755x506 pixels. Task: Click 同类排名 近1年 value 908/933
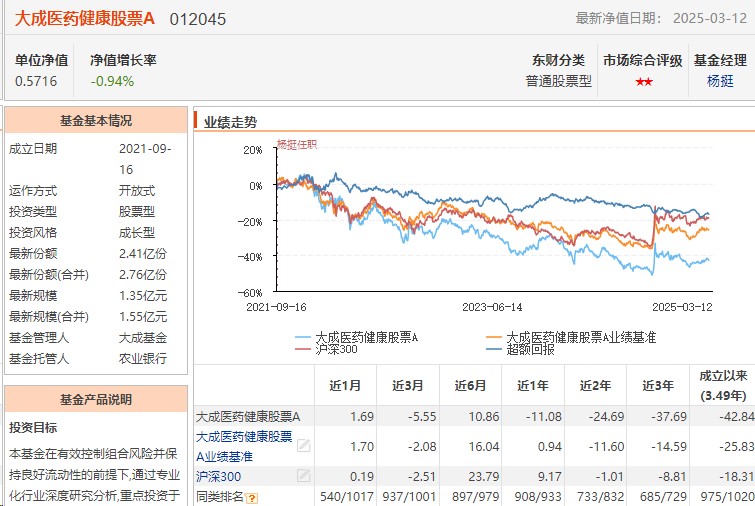[538, 496]
